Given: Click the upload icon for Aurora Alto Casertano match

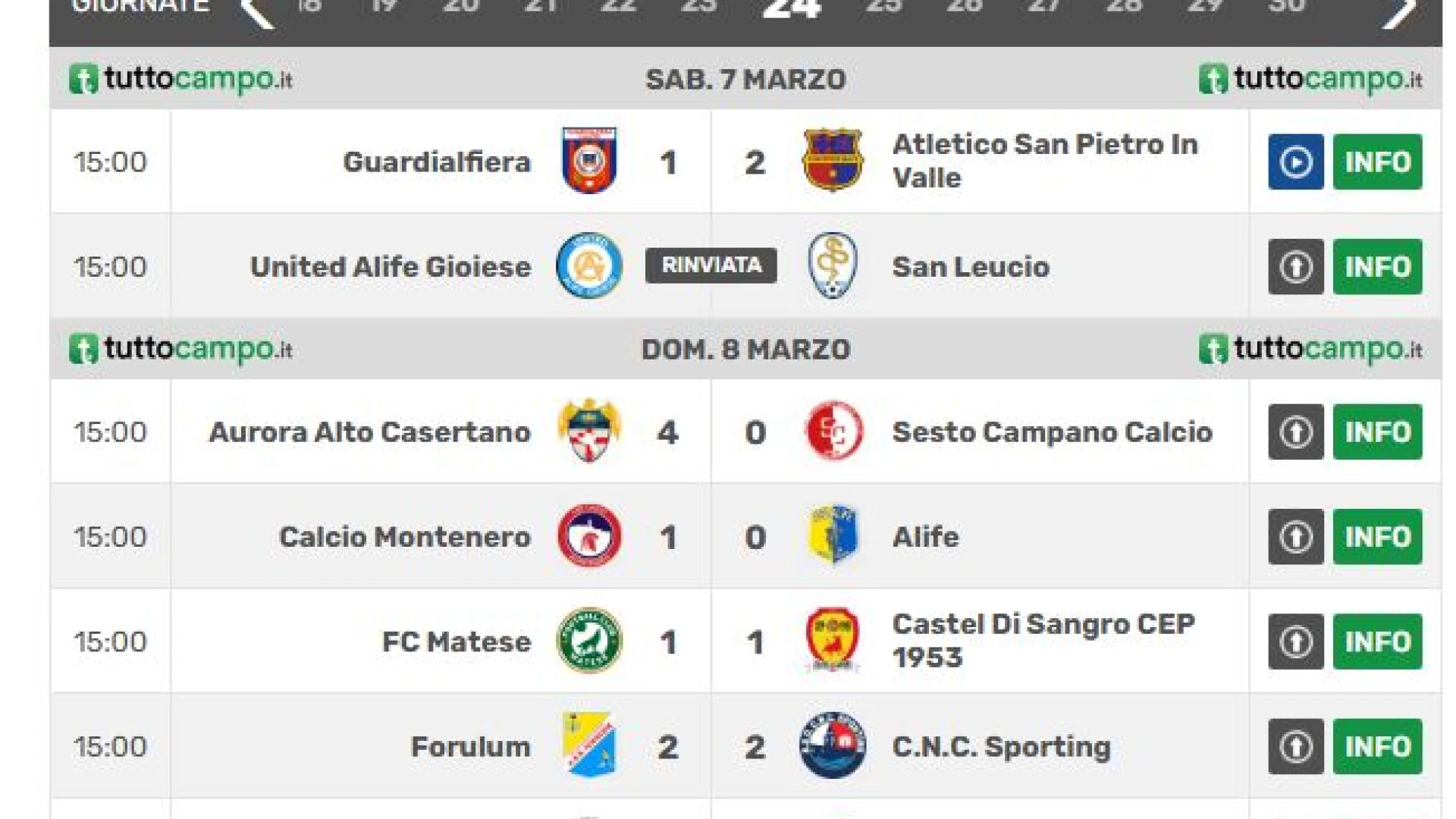Looking at the screenshot, I should pos(1295,432).
